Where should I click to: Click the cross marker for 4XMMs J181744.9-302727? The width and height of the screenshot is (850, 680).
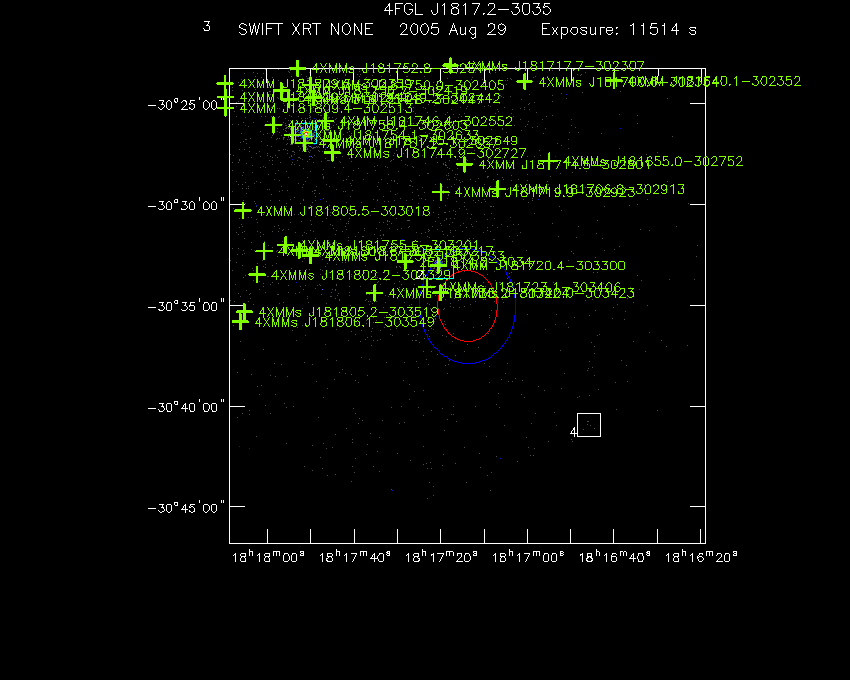(x=332, y=153)
